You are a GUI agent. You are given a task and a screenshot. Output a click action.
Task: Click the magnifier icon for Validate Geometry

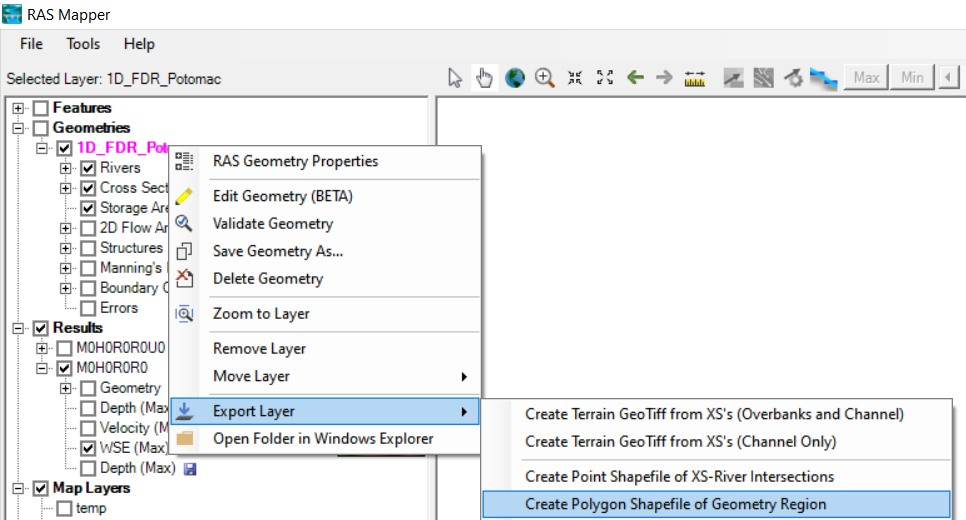coord(184,223)
